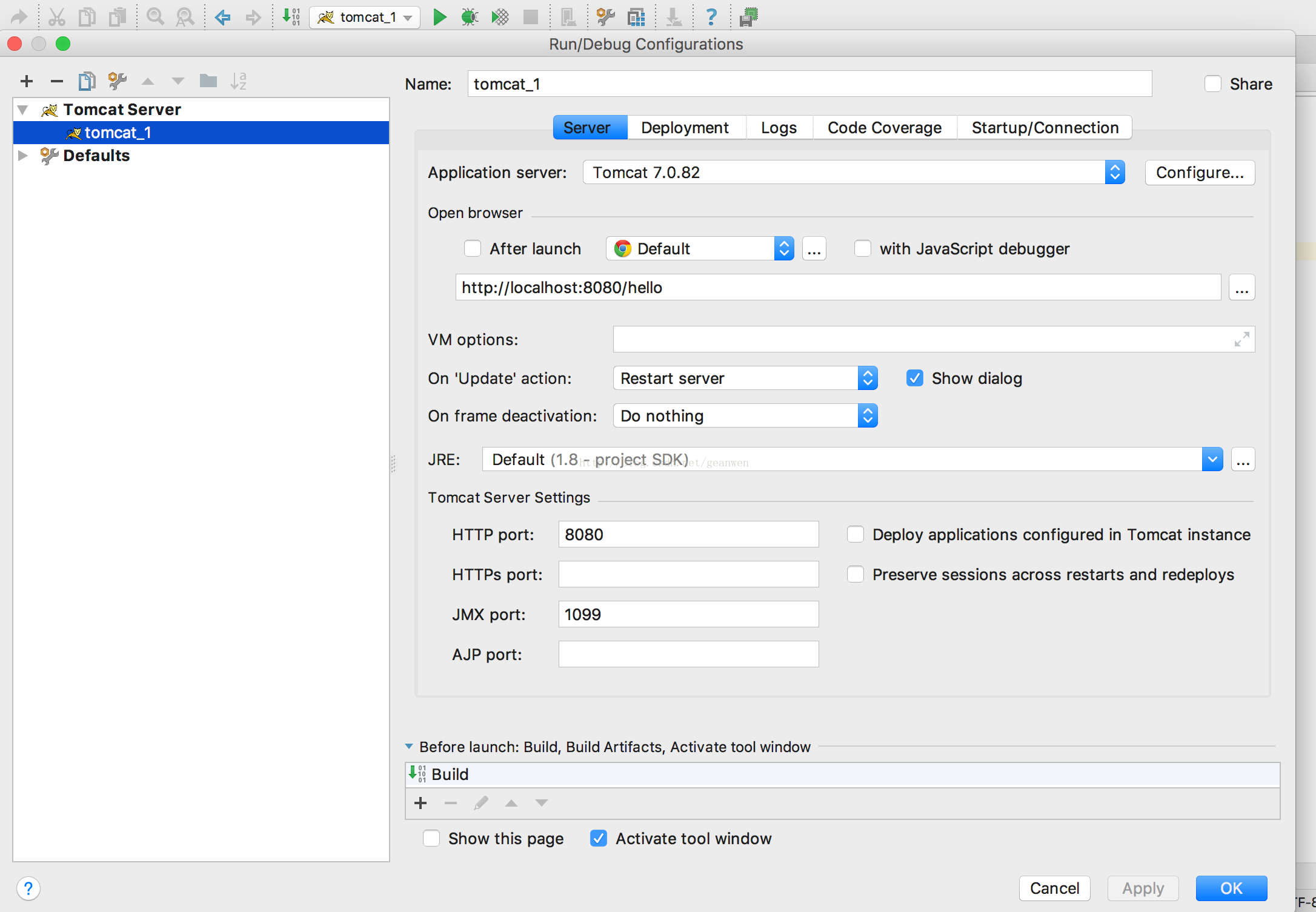The width and height of the screenshot is (1316, 912).
Task: Collapse the Tomcat Server tree node
Action: pos(22,110)
